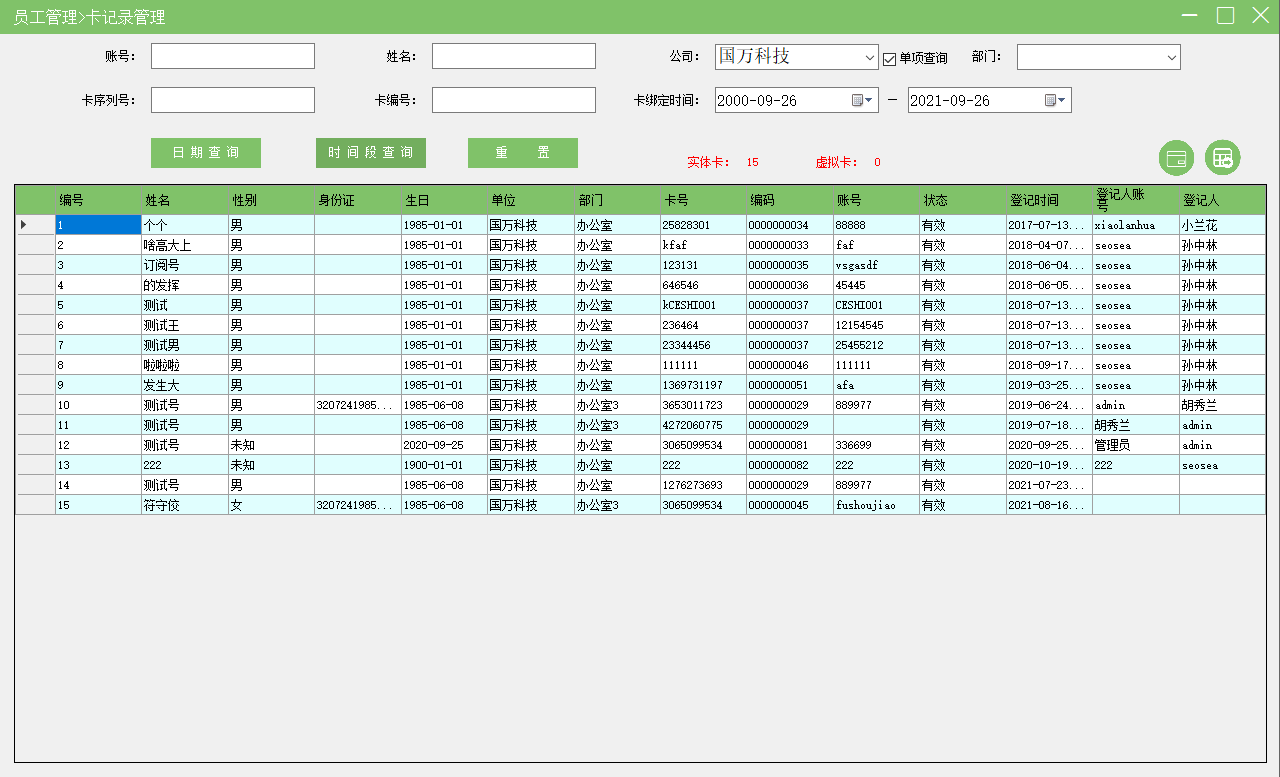This screenshot has width=1280, height=777.
Task: Focus the 卡序列号 text box
Action: coord(232,100)
